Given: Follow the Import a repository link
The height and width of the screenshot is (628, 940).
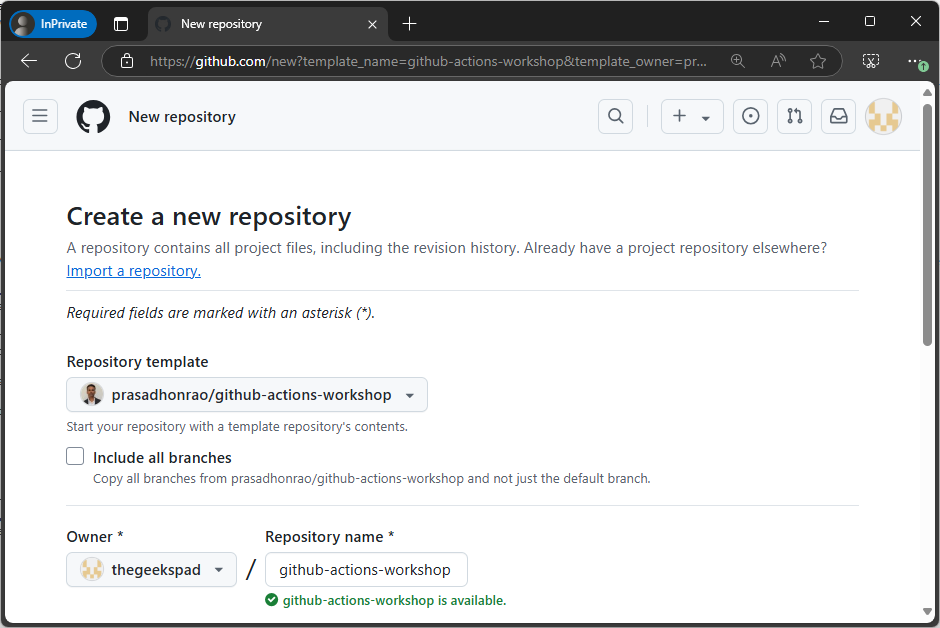Looking at the screenshot, I should click(134, 271).
